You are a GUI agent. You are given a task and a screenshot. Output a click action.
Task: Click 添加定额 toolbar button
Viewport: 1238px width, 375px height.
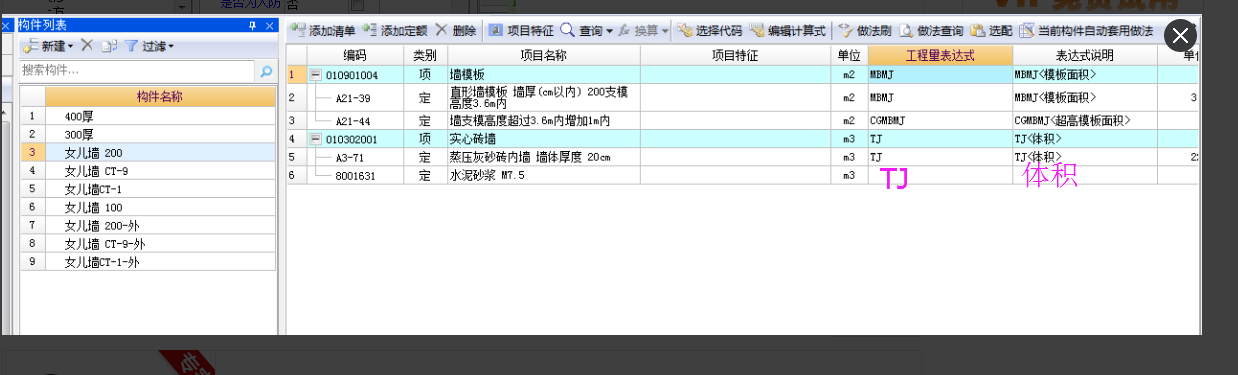pyautogui.click(x=395, y=31)
